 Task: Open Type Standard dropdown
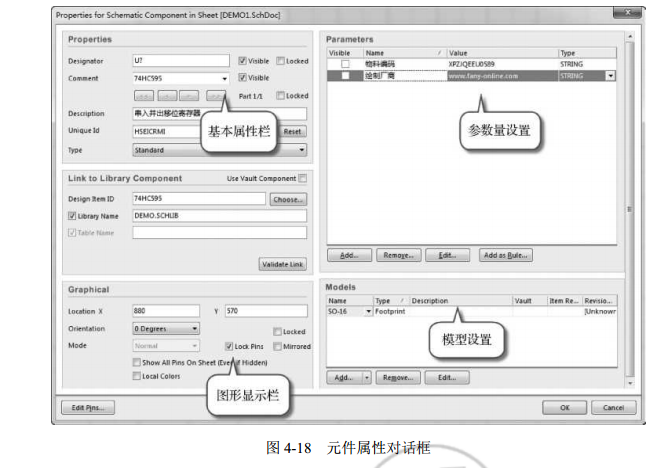point(301,150)
